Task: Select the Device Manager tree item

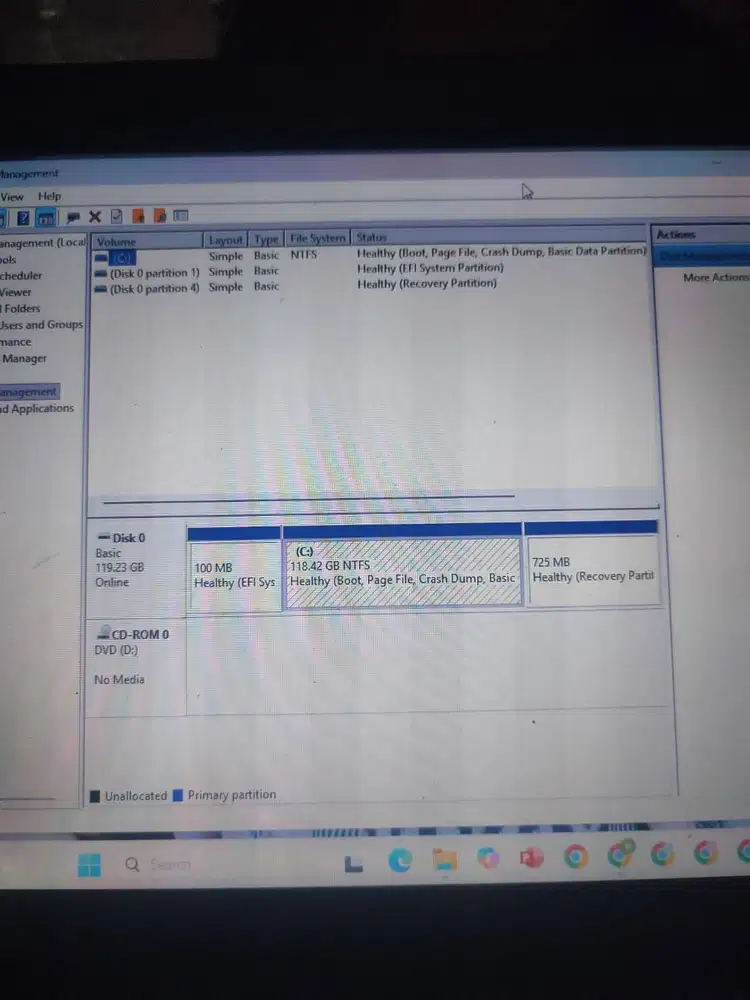Action: click(x=24, y=358)
